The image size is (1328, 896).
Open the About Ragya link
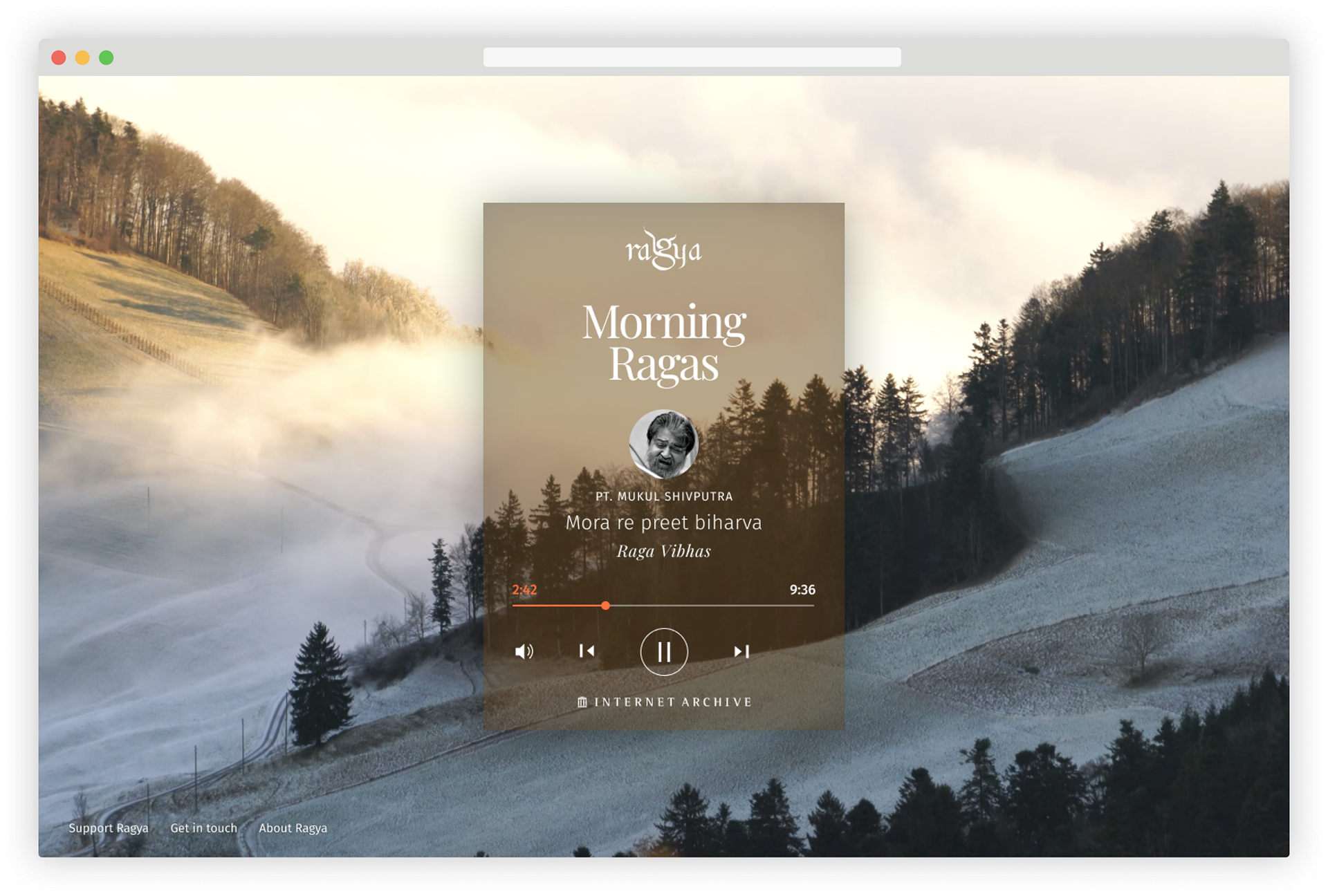pos(293,828)
